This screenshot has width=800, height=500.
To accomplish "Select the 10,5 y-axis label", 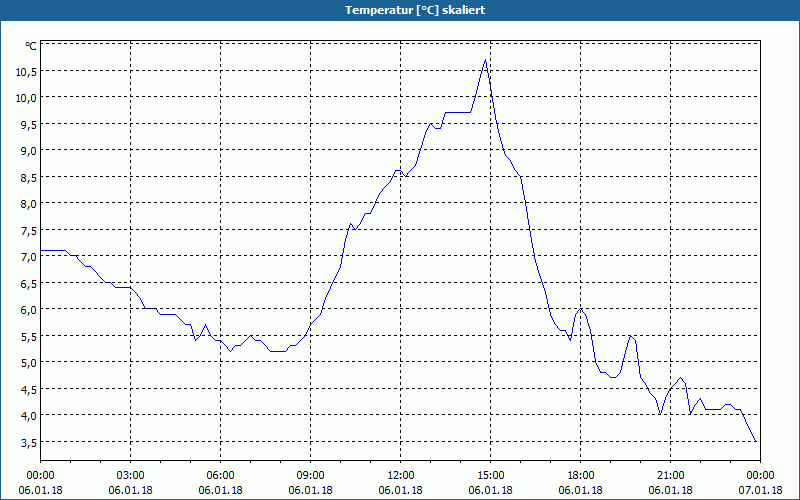I will [x=27, y=72].
